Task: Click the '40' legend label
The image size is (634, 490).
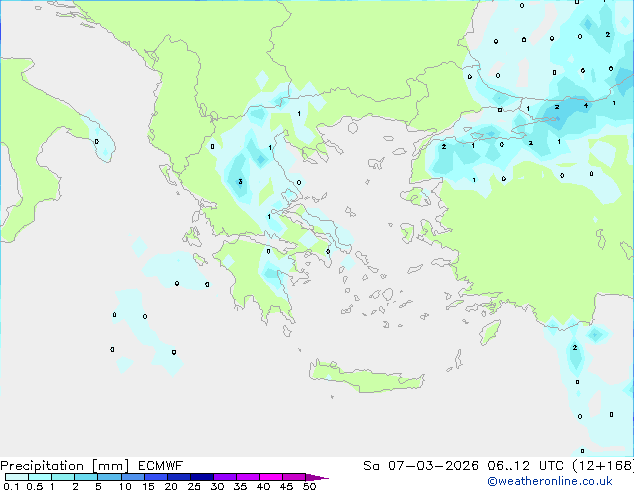Action: (x=263, y=486)
